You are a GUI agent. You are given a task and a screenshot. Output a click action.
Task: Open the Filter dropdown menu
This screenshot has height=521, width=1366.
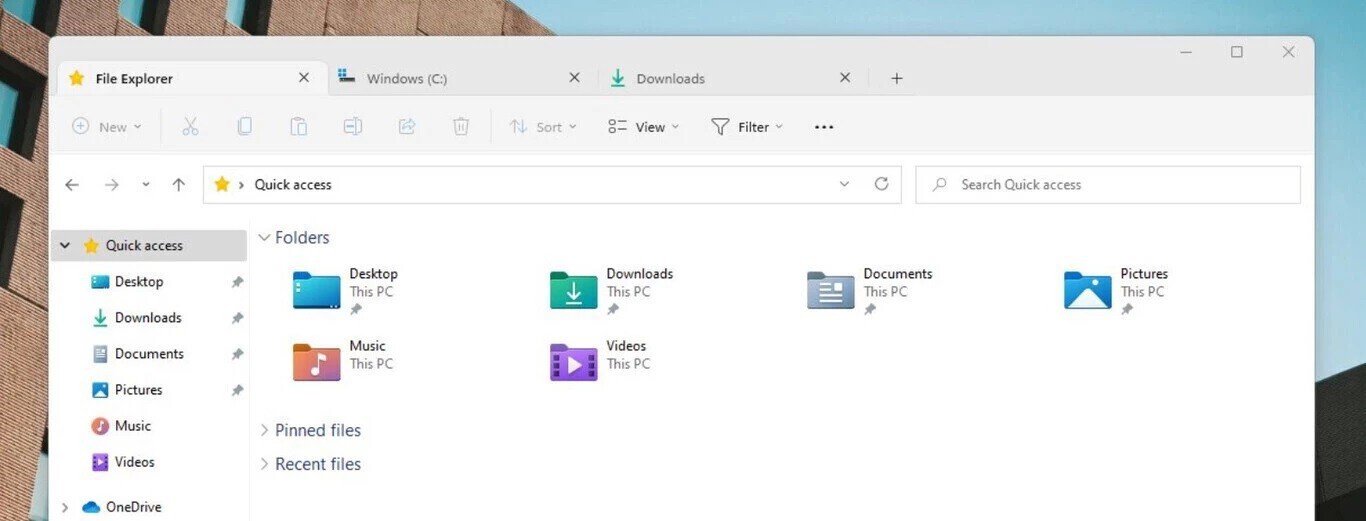[746, 127]
